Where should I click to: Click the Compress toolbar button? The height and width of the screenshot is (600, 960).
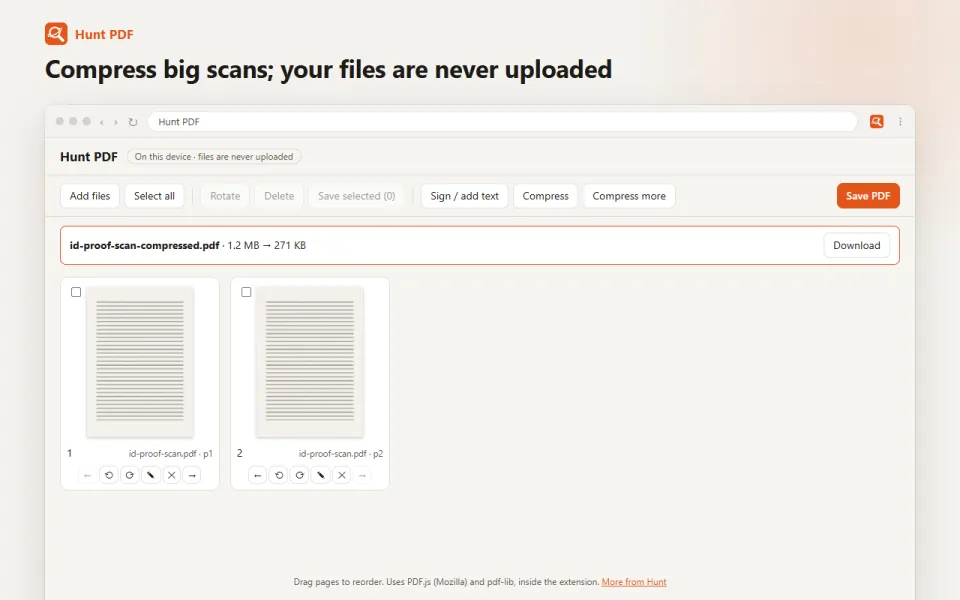click(546, 196)
